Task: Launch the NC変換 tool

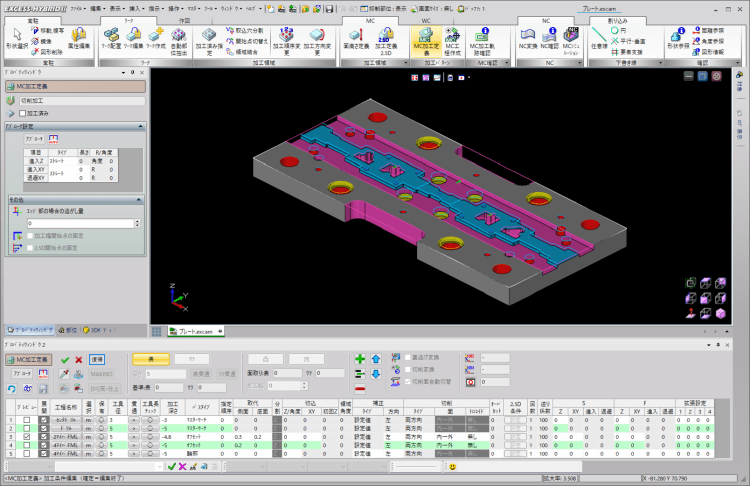Action: 528,38
